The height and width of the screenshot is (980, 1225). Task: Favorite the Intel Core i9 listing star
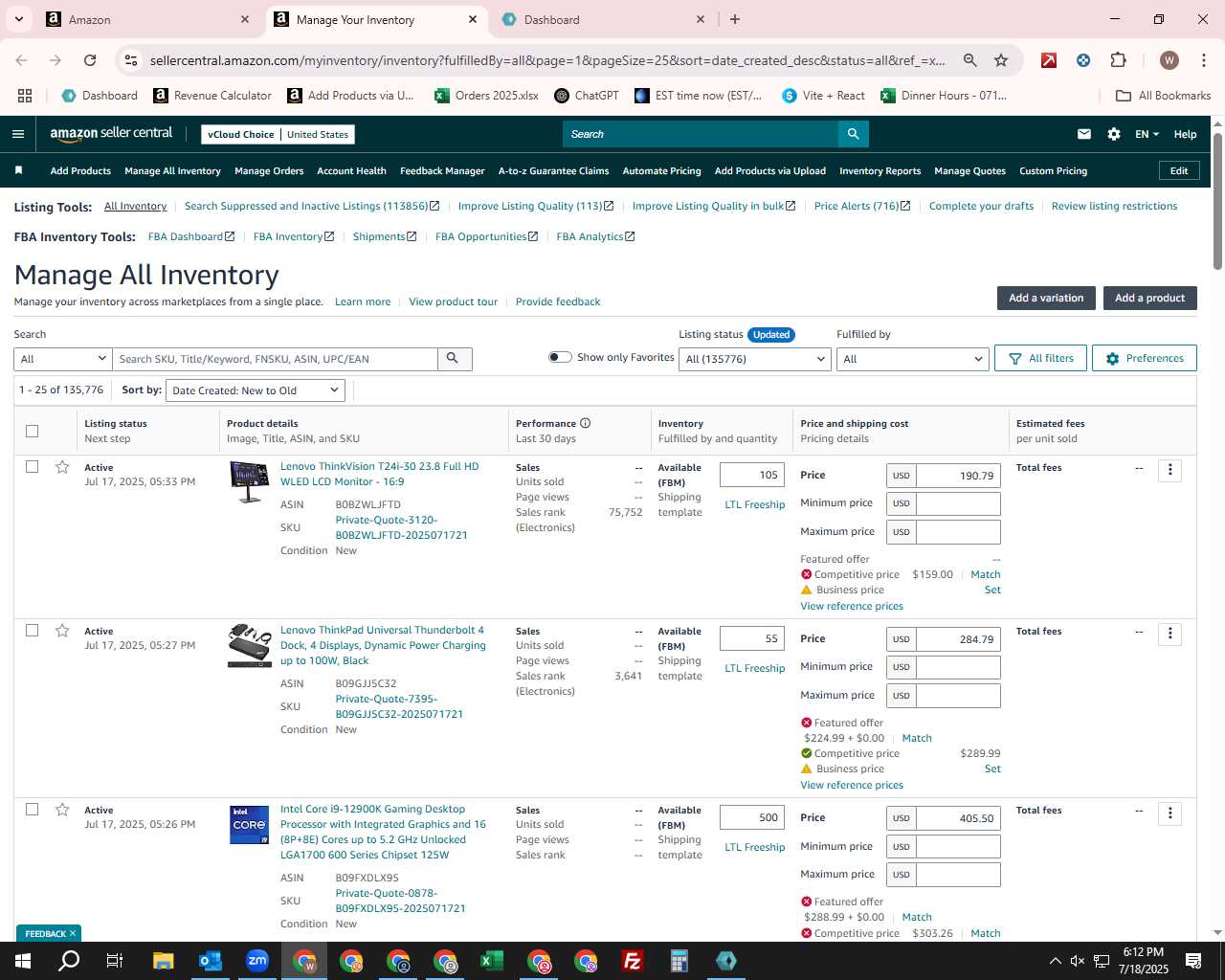62,810
